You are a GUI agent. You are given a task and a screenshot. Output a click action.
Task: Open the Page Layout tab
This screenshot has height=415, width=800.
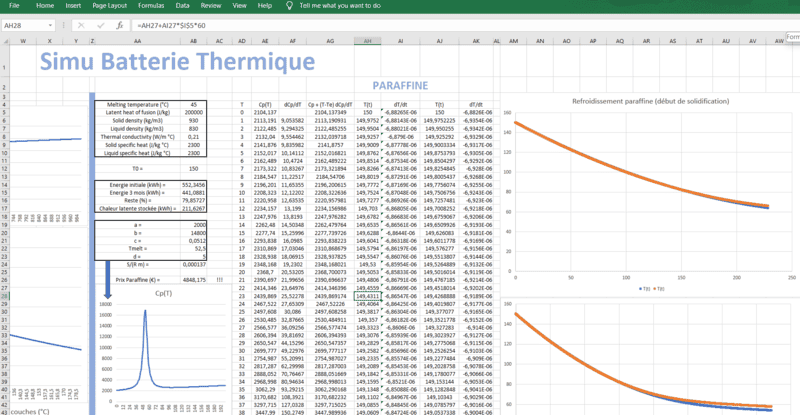tap(109, 6)
